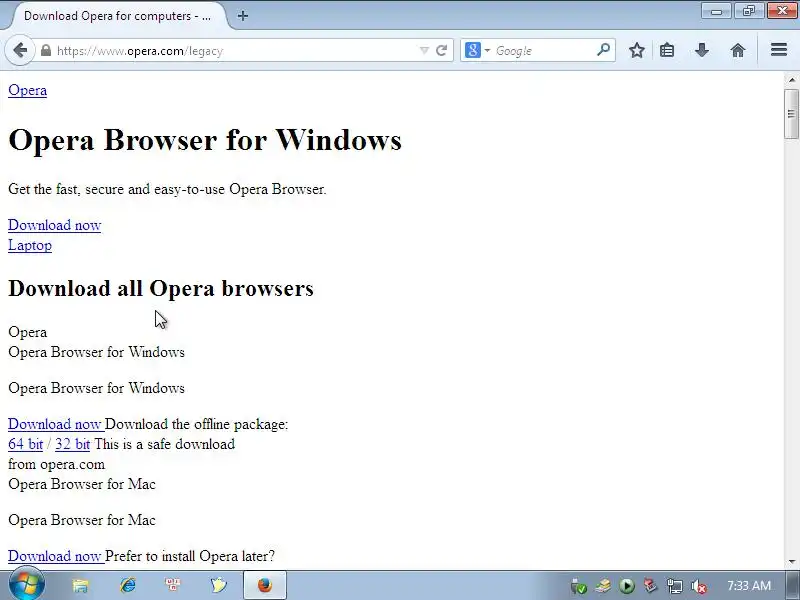
Task: Open the URL history dropdown arrow
Action: click(x=423, y=51)
